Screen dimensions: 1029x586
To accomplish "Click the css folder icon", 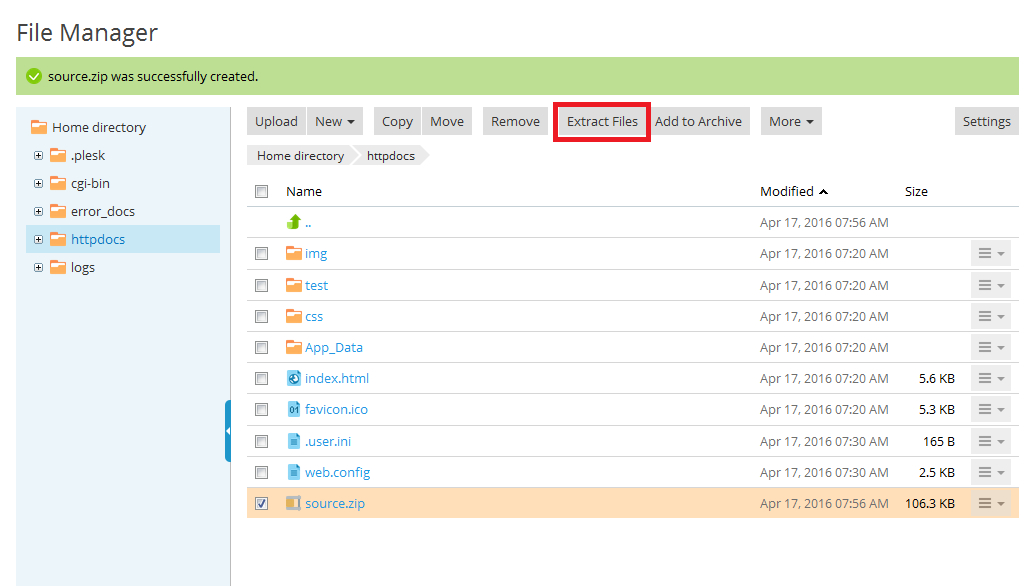I will point(293,316).
